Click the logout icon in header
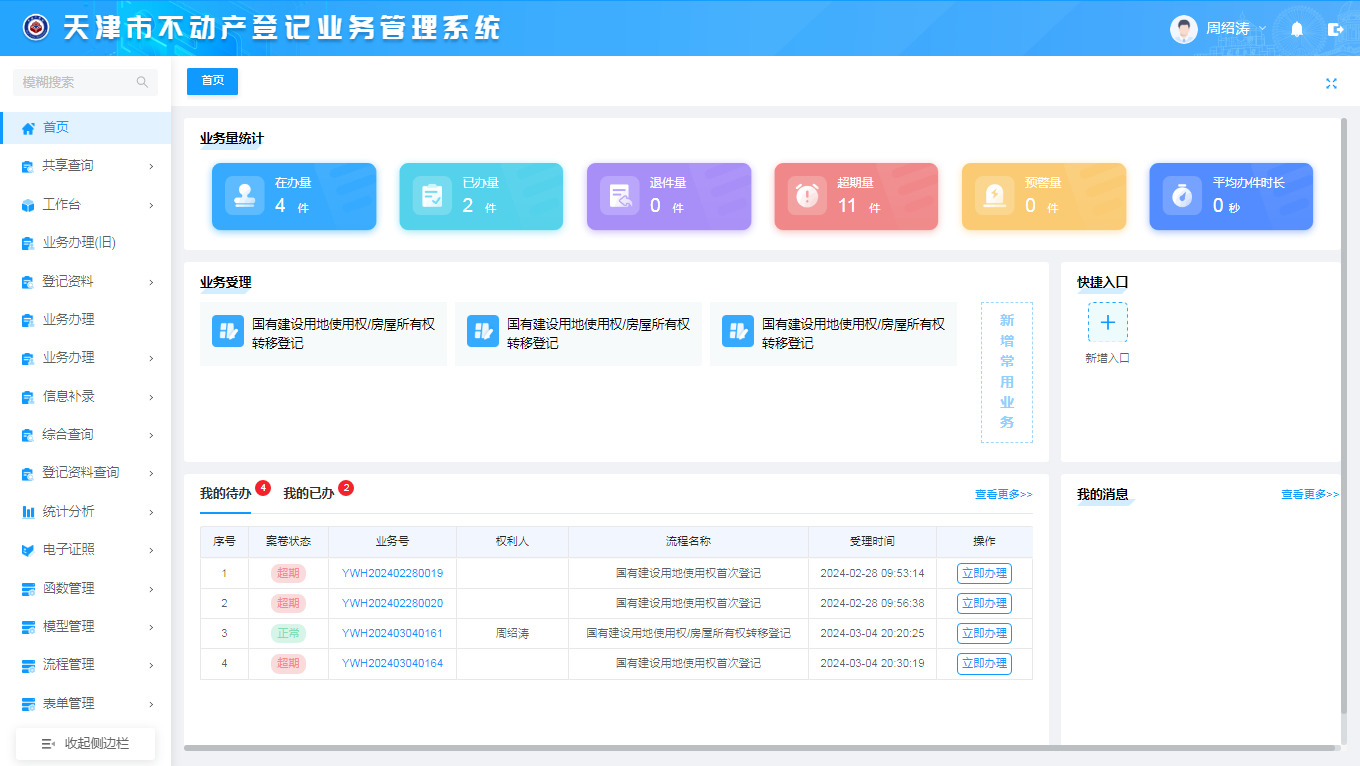Image resolution: width=1360 pixels, height=766 pixels. click(x=1335, y=29)
